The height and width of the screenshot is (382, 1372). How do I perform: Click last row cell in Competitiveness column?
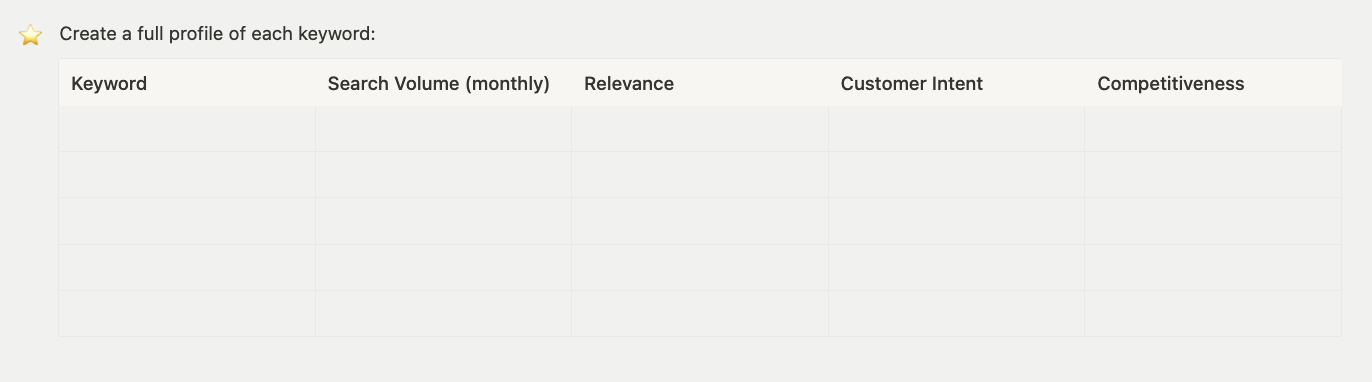[1213, 314]
